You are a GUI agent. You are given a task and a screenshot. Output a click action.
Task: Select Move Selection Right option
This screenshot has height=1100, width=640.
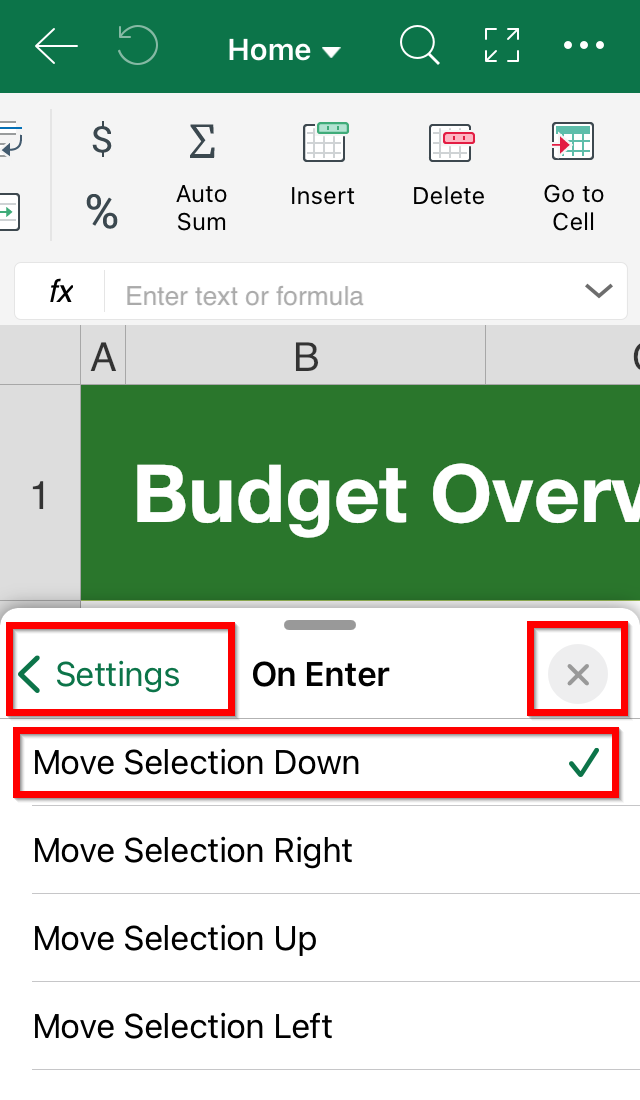tap(335, 850)
